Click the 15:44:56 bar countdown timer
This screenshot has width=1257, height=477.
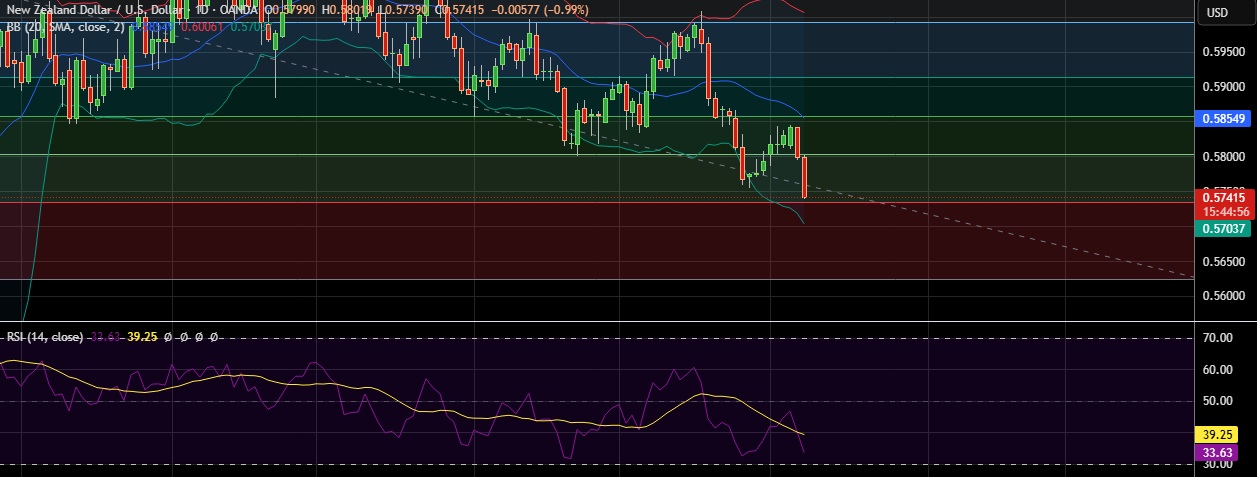(1223, 212)
